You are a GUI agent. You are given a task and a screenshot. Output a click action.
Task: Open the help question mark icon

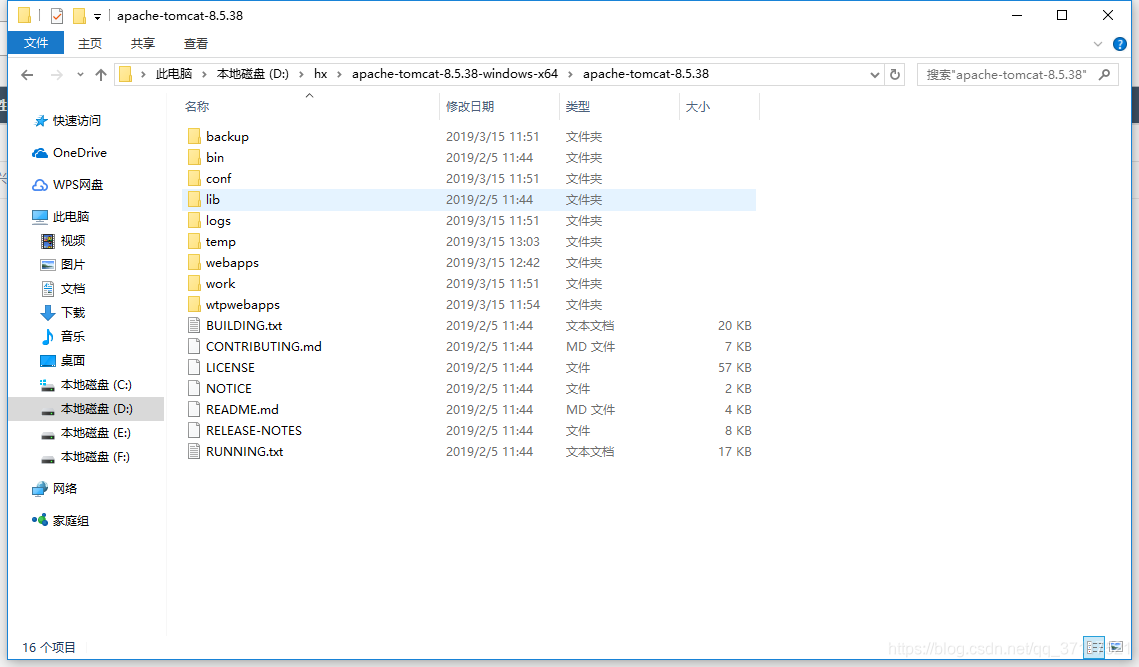pyautogui.click(x=1119, y=44)
